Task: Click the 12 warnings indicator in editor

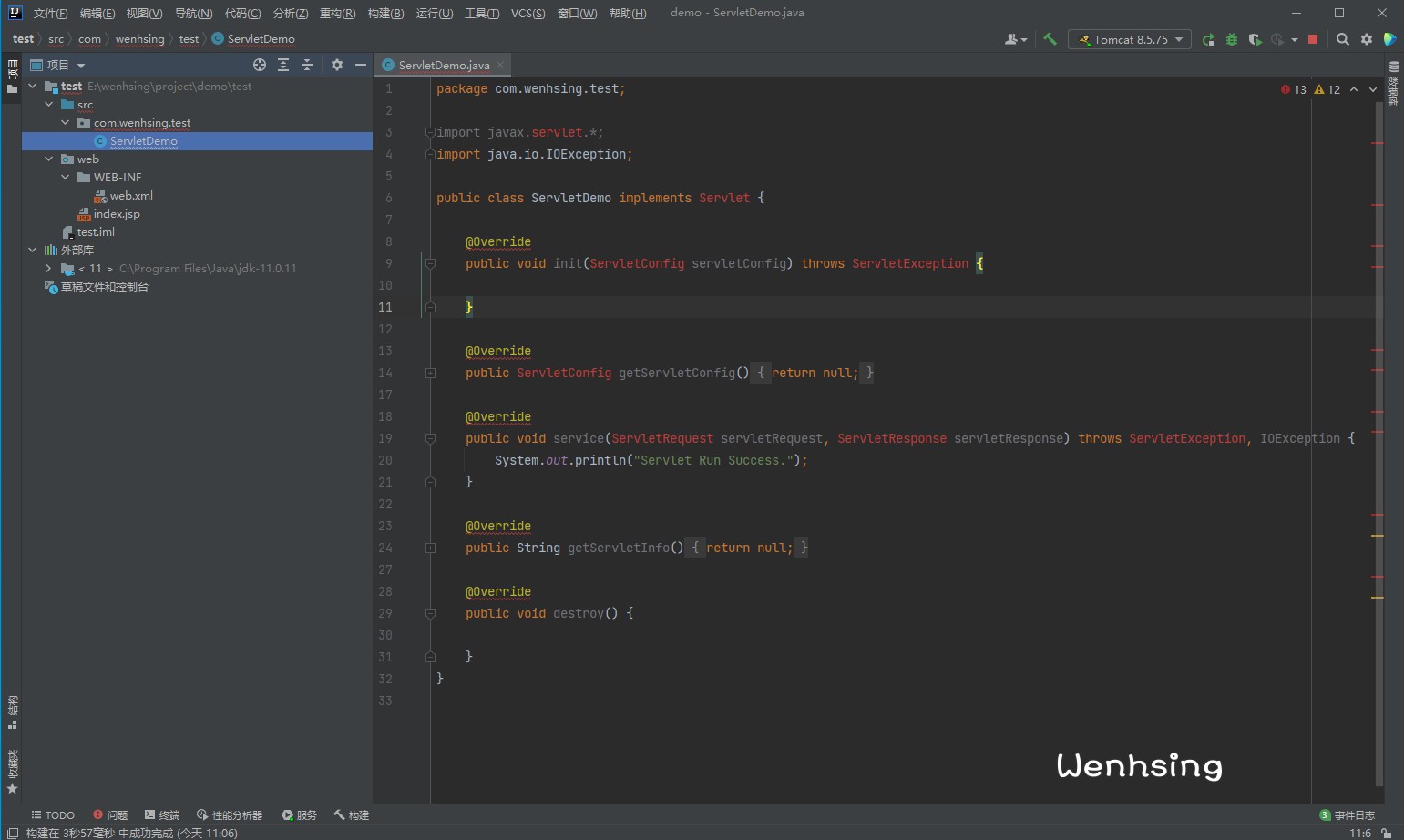Action: pos(1327,89)
